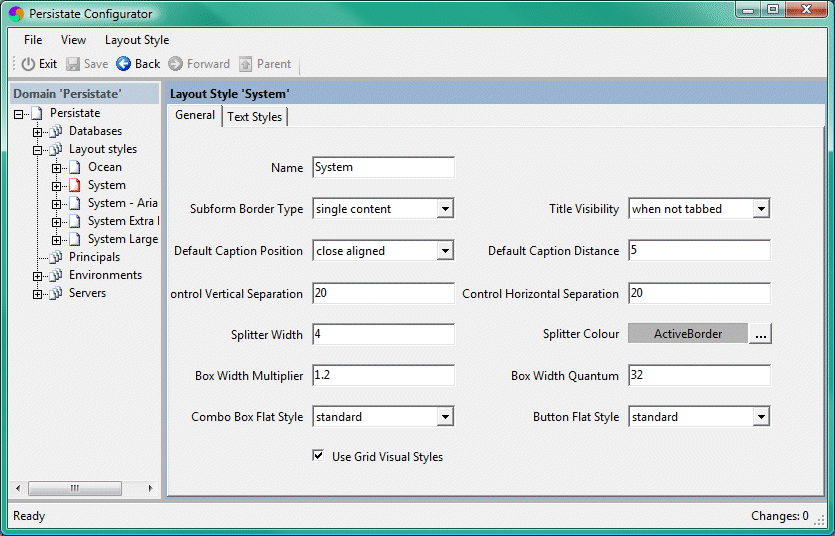
Task: Click the Persistate Configurator app icon in title bar
Action: (17, 13)
